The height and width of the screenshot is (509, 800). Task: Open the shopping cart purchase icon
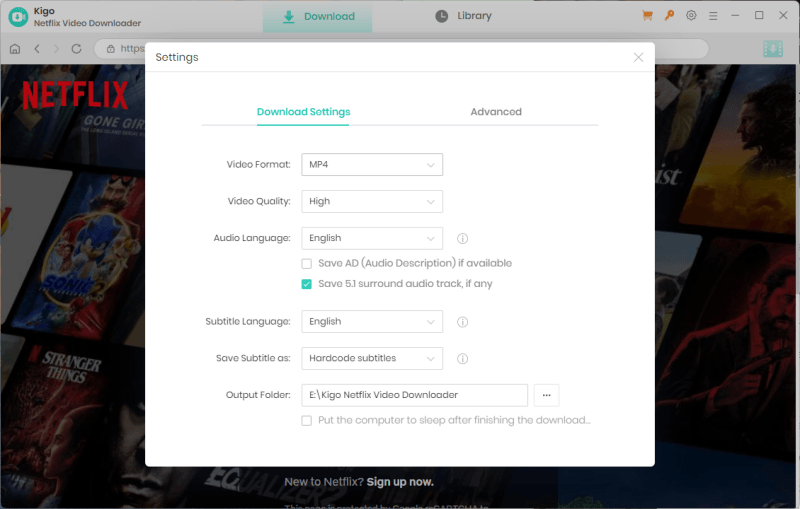(x=647, y=16)
